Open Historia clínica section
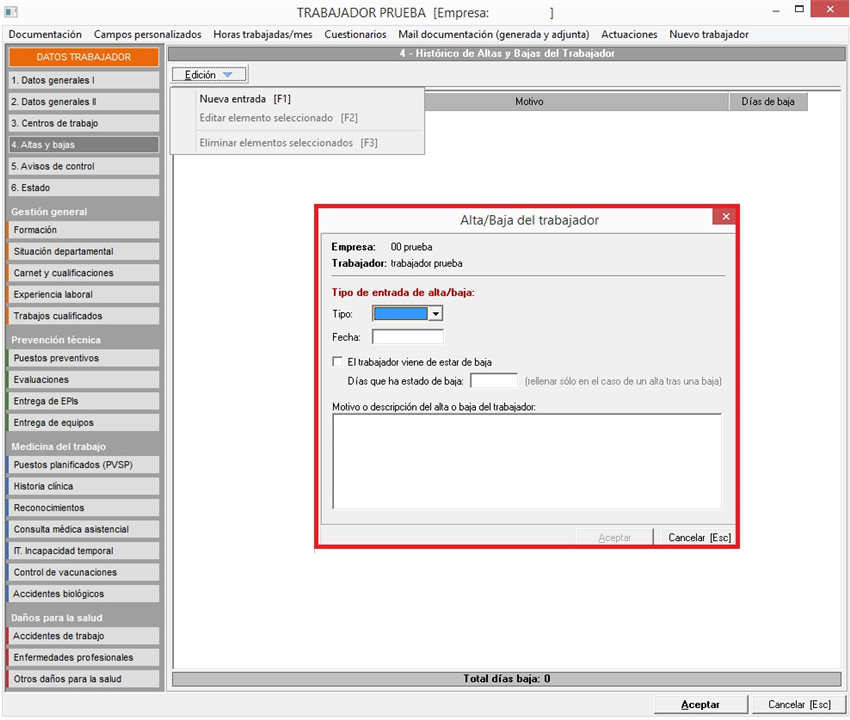The height and width of the screenshot is (720, 850). 83,486
